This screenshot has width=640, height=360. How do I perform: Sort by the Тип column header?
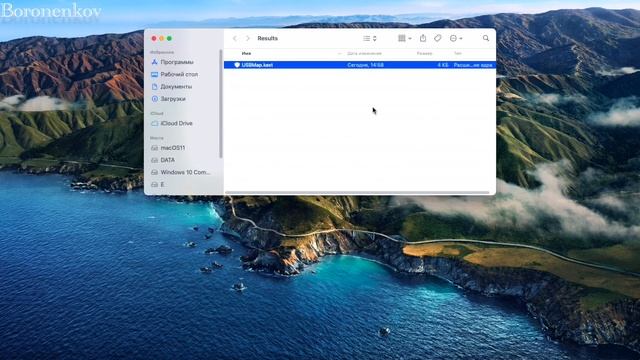(458, 53)
